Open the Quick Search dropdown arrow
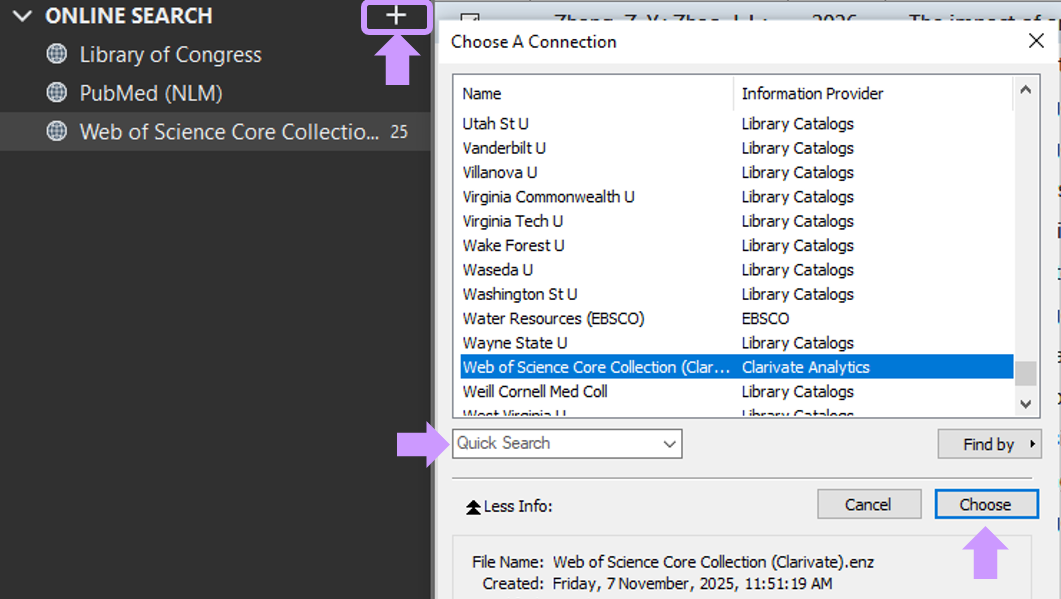Image resolution: width=1061 pixels, height=599 pixels. tap(669, 444)
